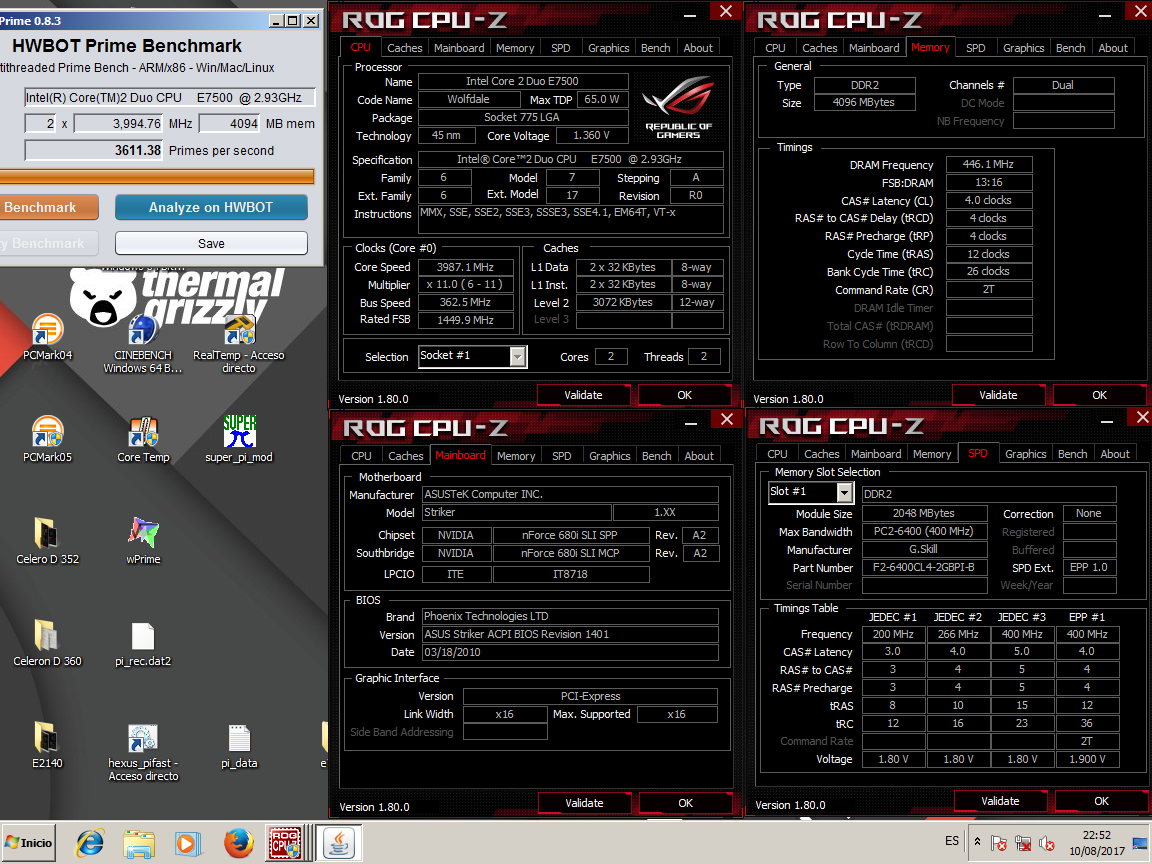Click the 4094 MB mem field
Viewport: 1152px width, 864px height.
230,123
